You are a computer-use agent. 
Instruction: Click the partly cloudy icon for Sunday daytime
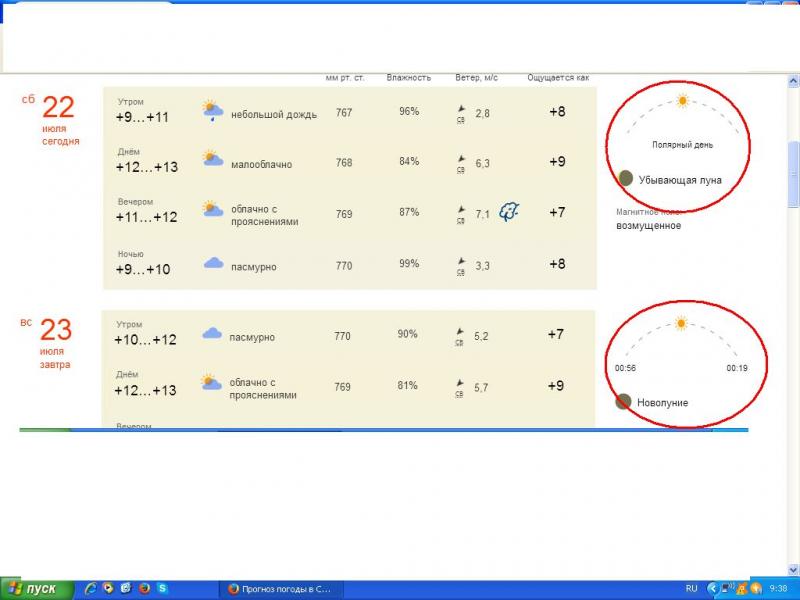[x=211, y=382]
